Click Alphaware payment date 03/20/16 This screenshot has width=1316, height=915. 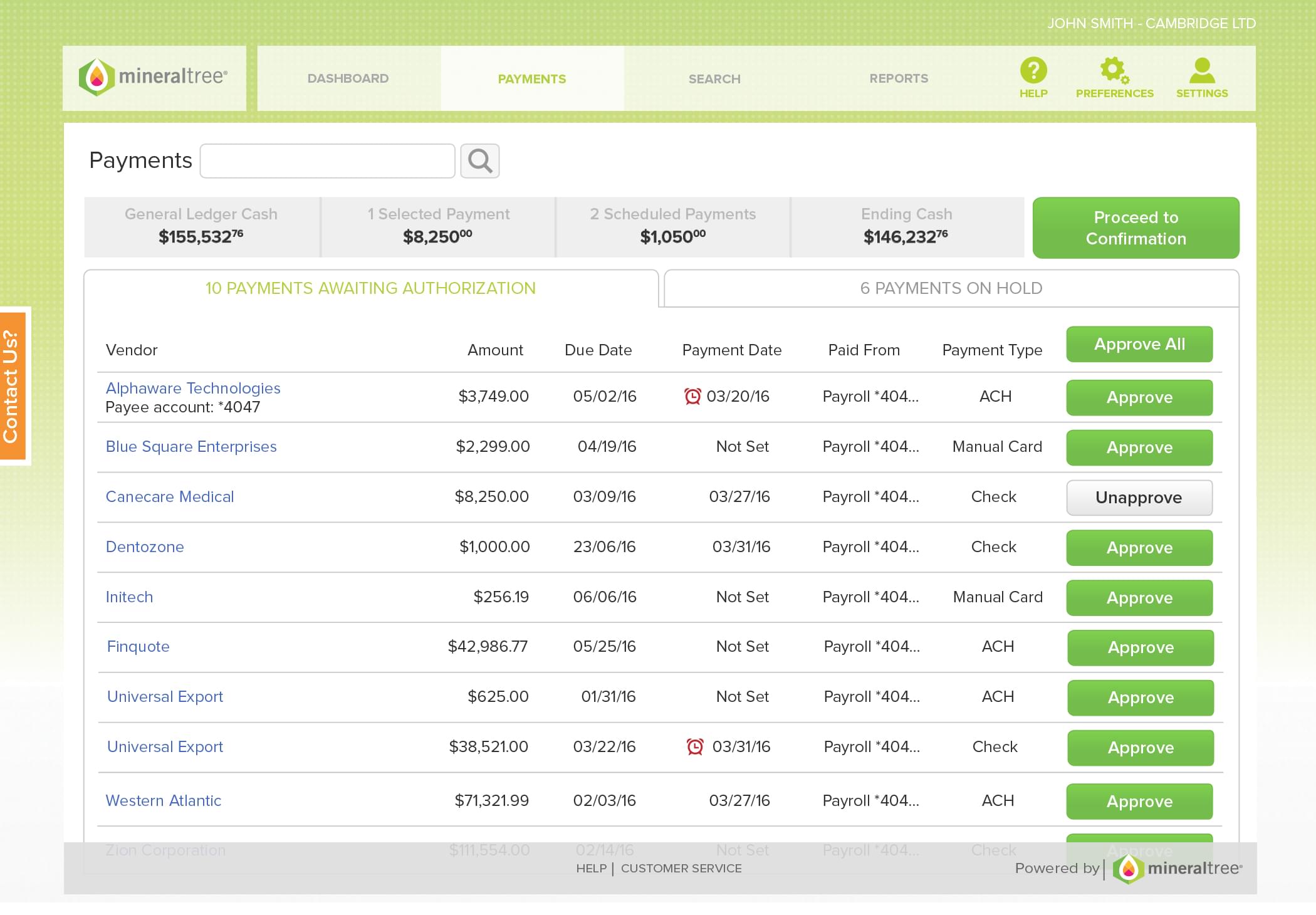pos(738,396)
